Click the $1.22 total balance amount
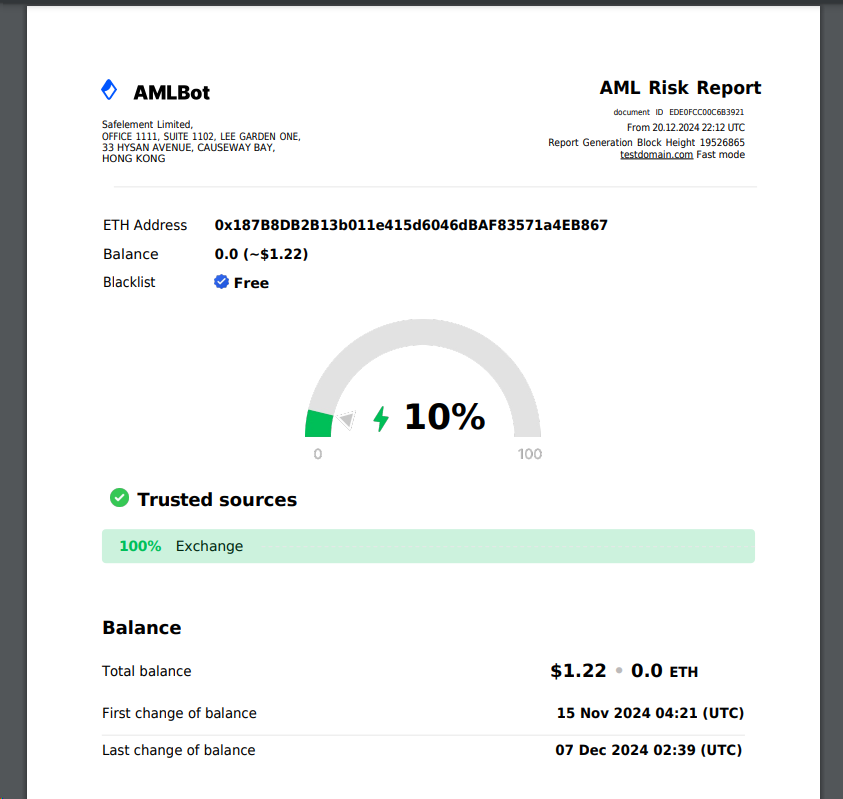The image size is (843, 799). tap(578, 671)
